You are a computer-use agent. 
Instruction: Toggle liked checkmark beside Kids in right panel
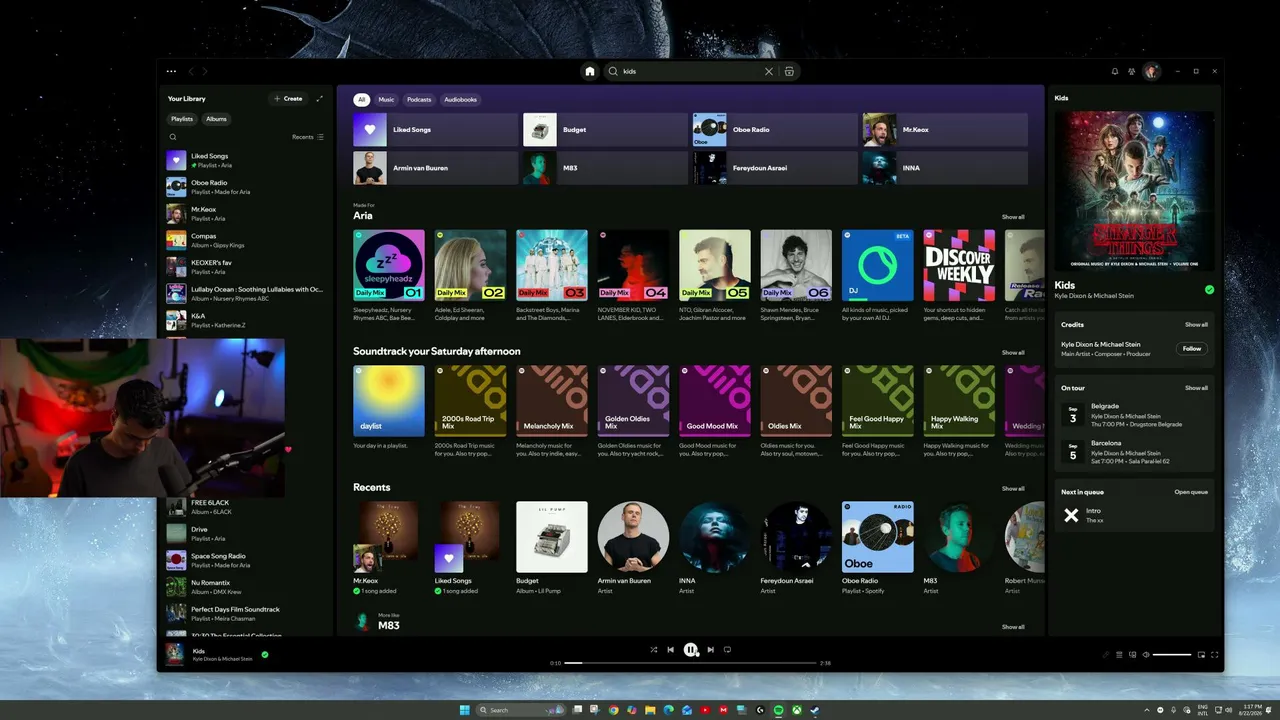[x=1209, y=290]
